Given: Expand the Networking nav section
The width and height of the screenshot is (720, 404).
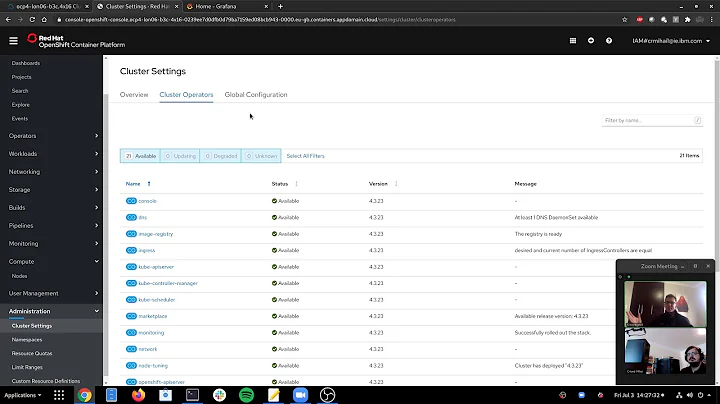Looking at the screenshot, I should [53, 172].
